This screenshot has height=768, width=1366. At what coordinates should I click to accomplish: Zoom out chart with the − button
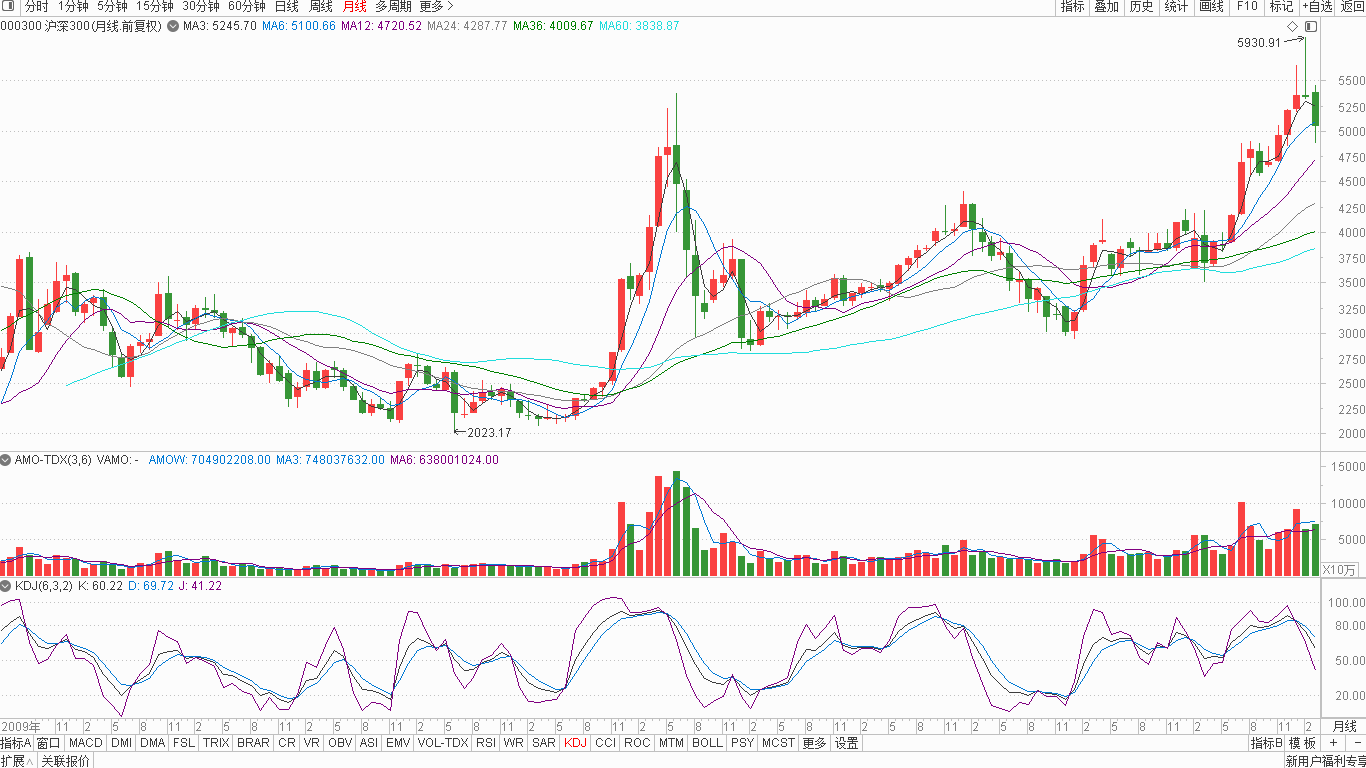tap(1357, 743)
